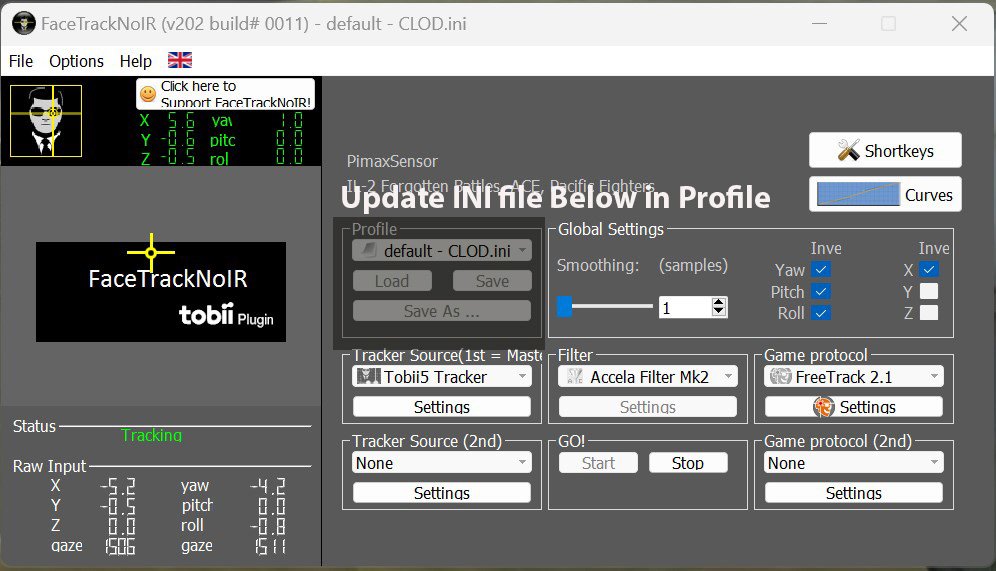
Task: Open the File menu
Action: coord(21,61)
